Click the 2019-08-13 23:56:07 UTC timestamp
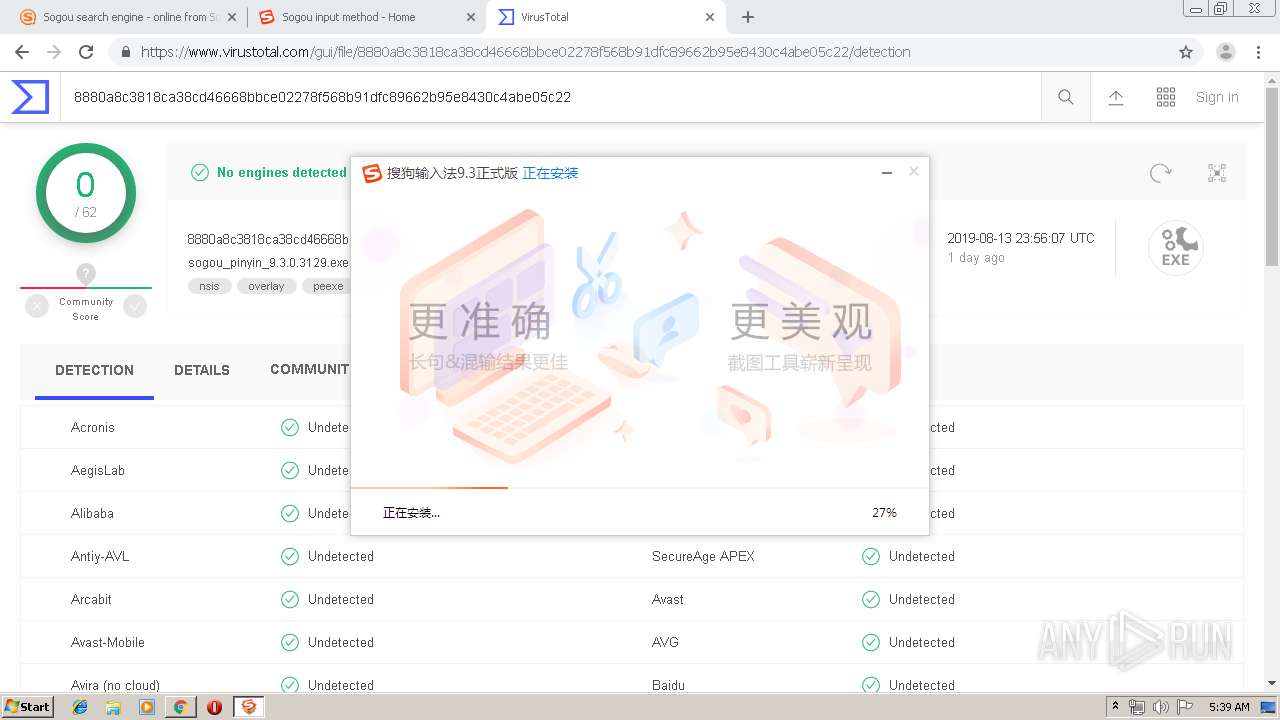Viewport: 1280px width, 720px height. [x=1021, y=238]
